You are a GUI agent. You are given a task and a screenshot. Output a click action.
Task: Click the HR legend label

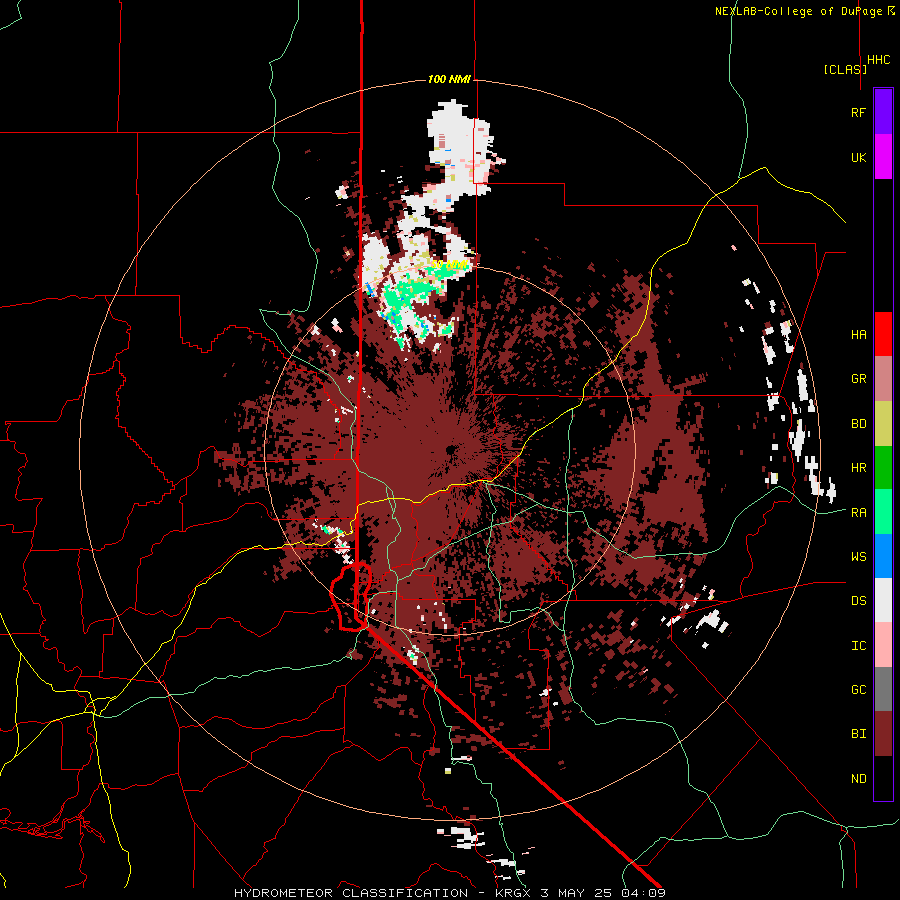858,468
